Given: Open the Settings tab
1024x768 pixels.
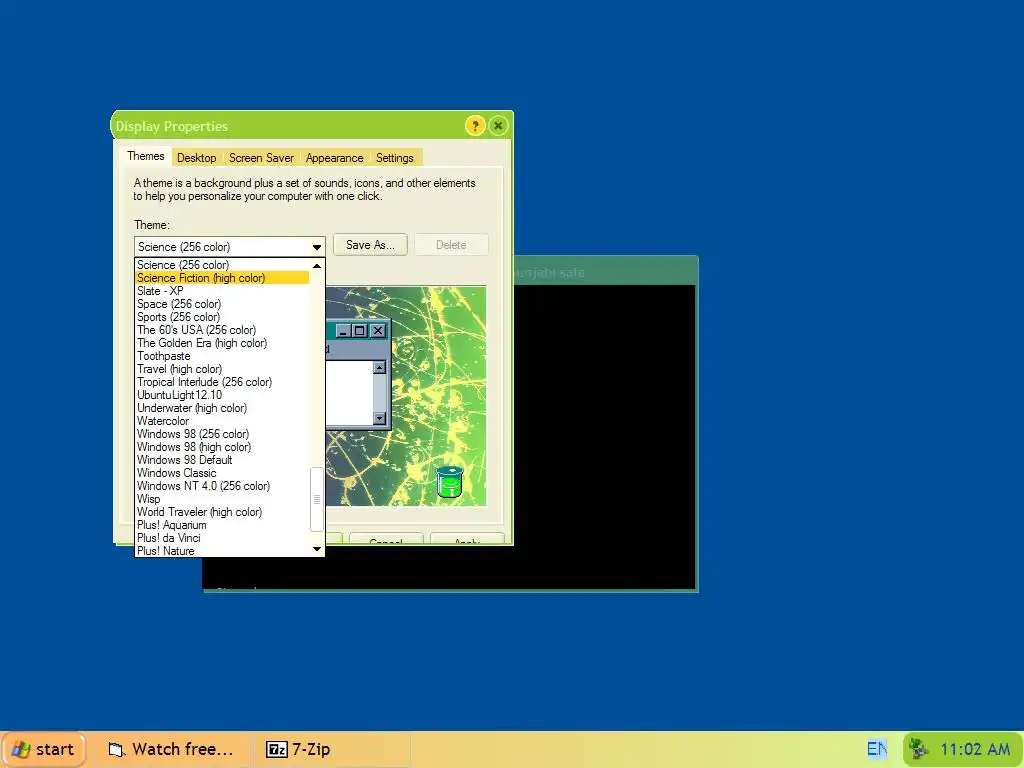Looking at the screenshot, I should pos(394,158).
